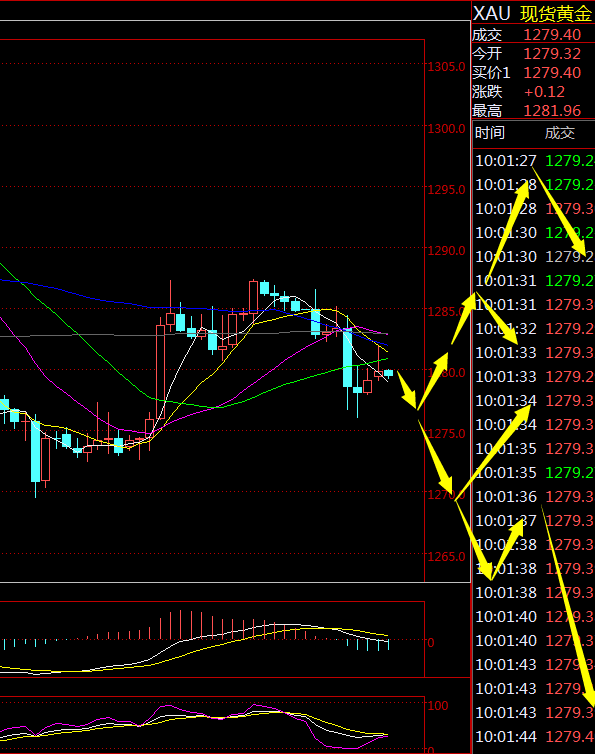Image resolution: width=595 pixels, height=754 pixels.
Task: Click the 今开 label
Action: click(x=487, y=53)
